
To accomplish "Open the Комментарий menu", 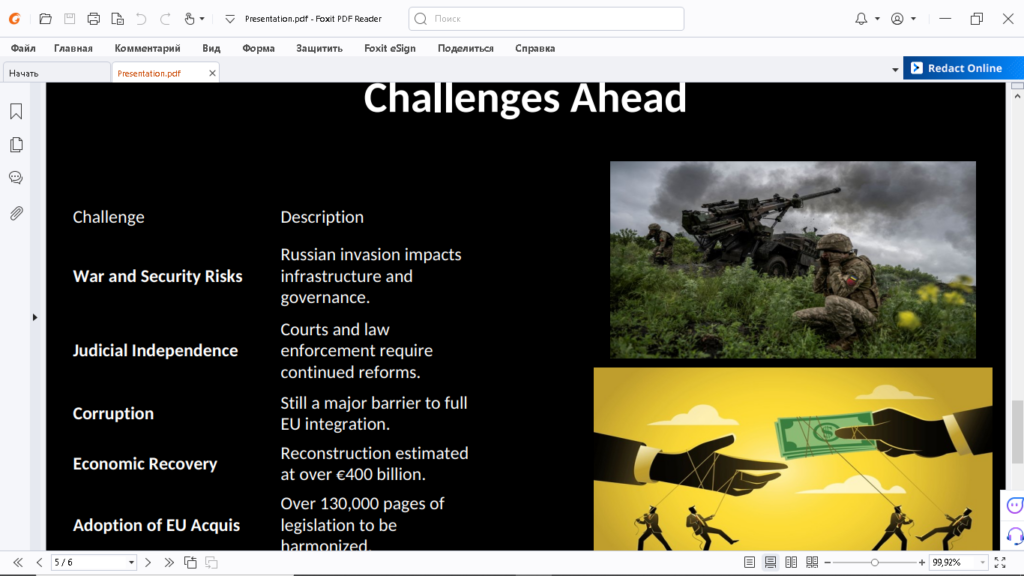I will click(x=147, y=48).
